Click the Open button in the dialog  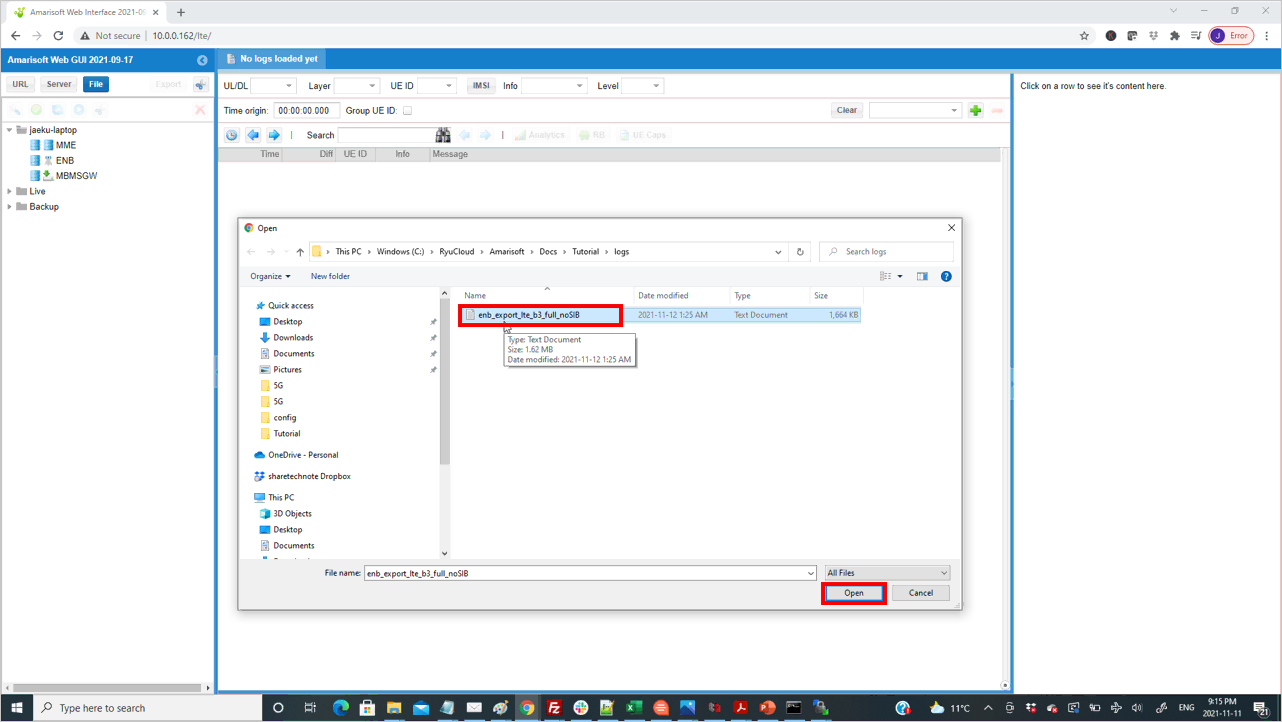pos(854,593)
